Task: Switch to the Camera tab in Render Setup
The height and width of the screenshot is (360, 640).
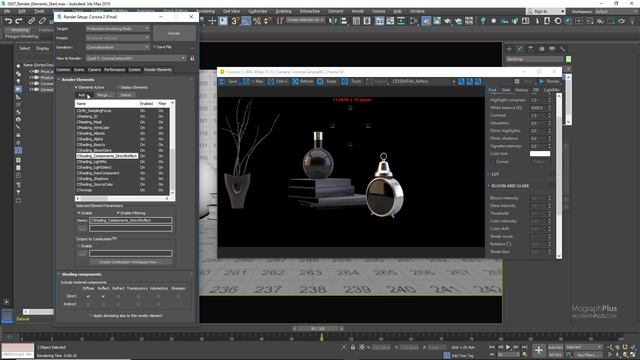Action: (94, 70)
